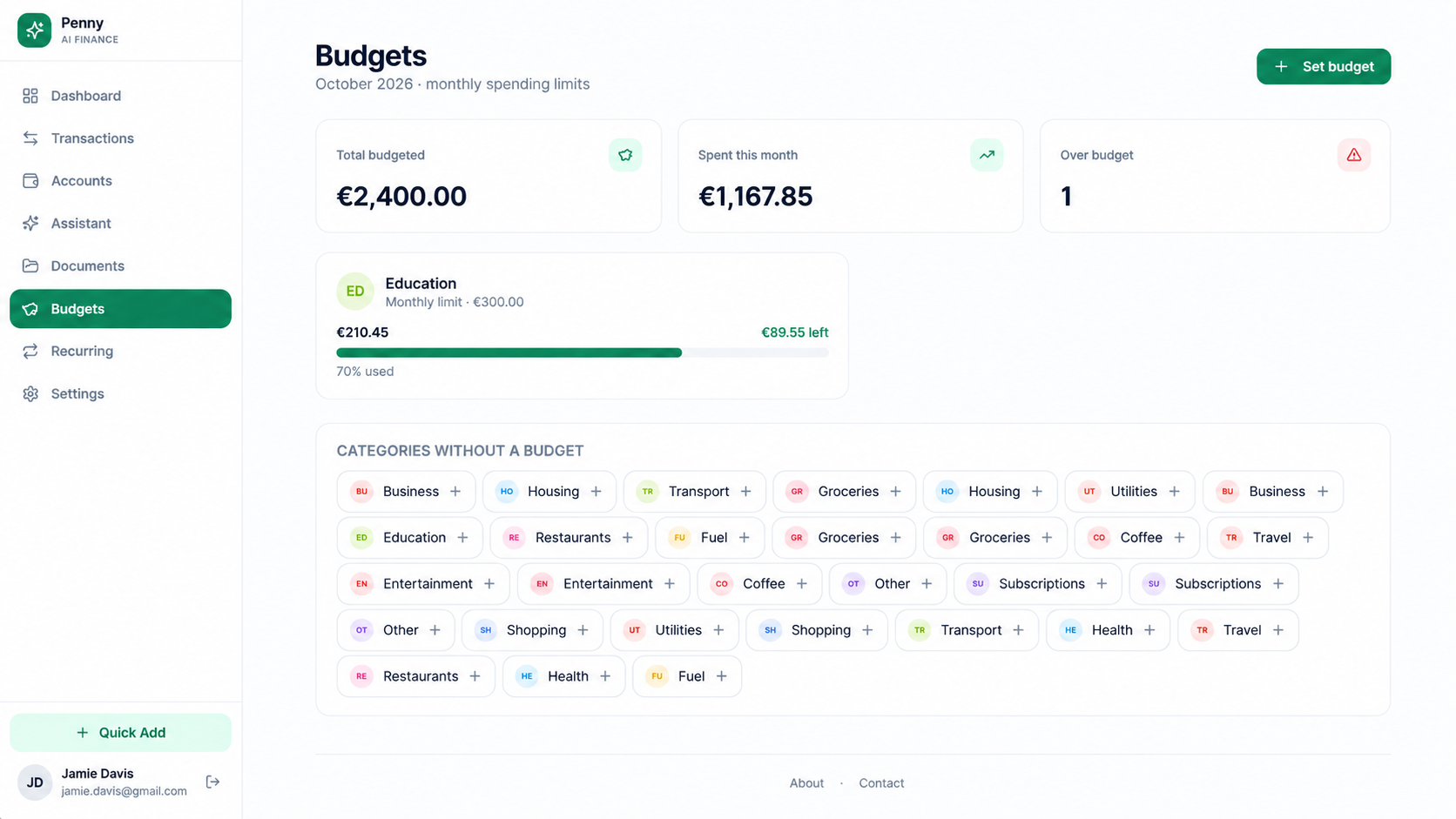1456x819 pixels.
Task: Open Settings from the sidebar
Action: click(120, 394)
